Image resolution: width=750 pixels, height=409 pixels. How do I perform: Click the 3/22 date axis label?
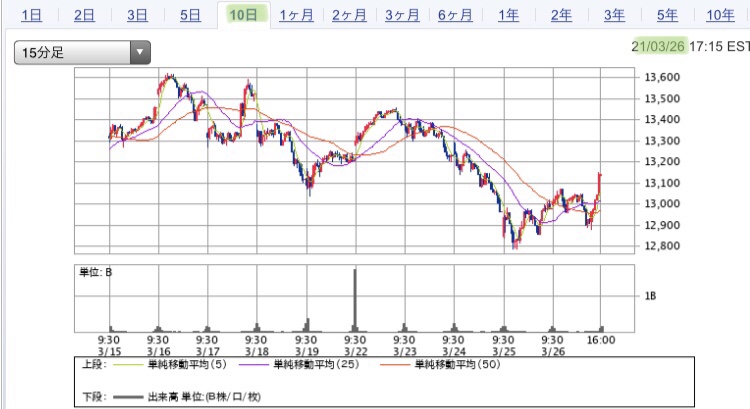point(356,352)
